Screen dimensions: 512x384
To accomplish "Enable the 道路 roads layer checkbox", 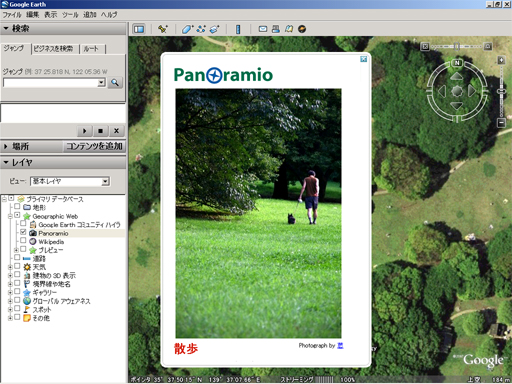I will point(17,257).
